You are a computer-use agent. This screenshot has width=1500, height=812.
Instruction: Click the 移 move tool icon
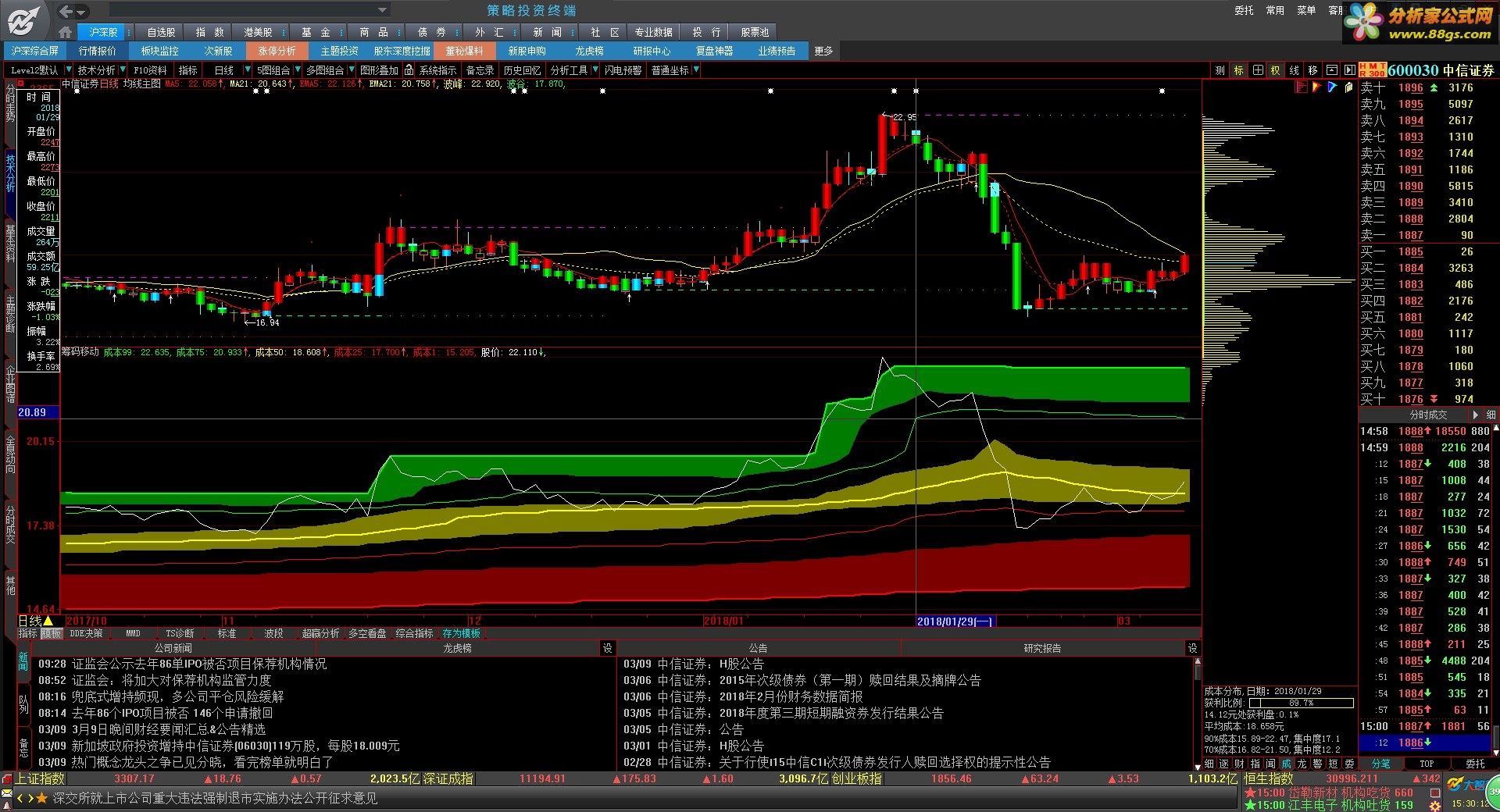pos(1312,70)
